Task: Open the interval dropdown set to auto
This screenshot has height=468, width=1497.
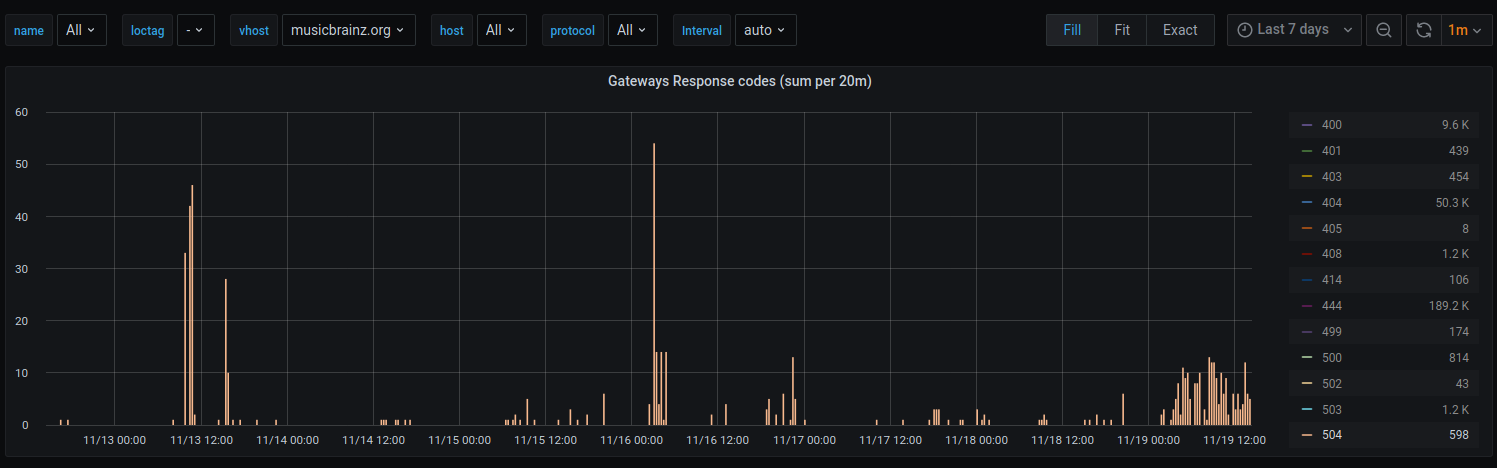Action: coord(766,30)
